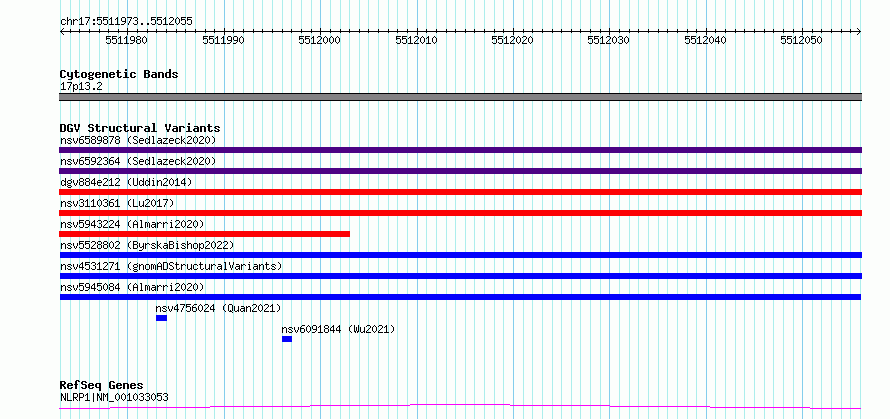Select the purple bar under nsv6592364
Image resolution: width=890 pixels, height=419 pixels.
click(460, 171)
